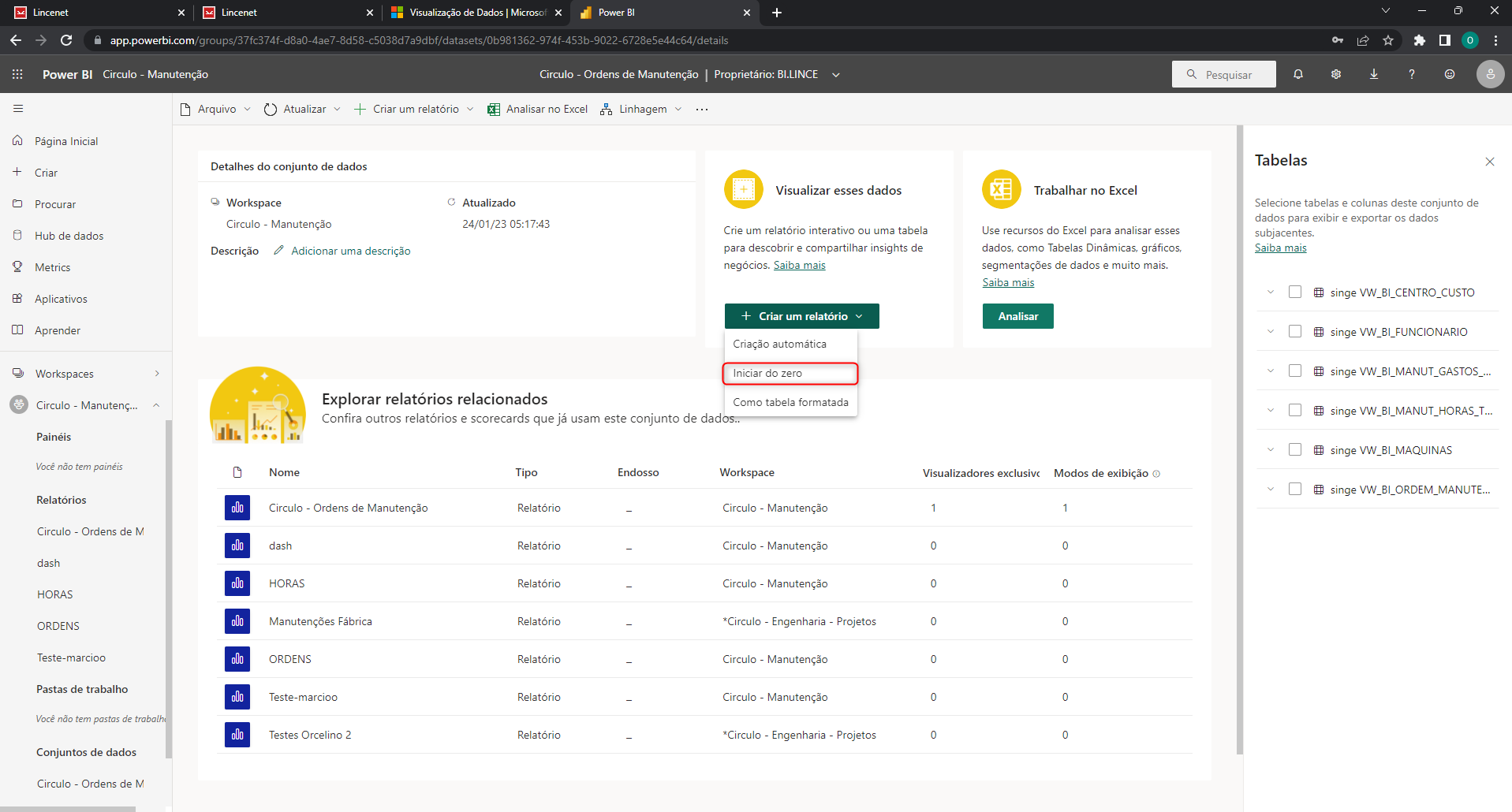Open the browser extensions puzzle icon
The width and height of the screenshot is (1512, 812).
point(1420,40)
